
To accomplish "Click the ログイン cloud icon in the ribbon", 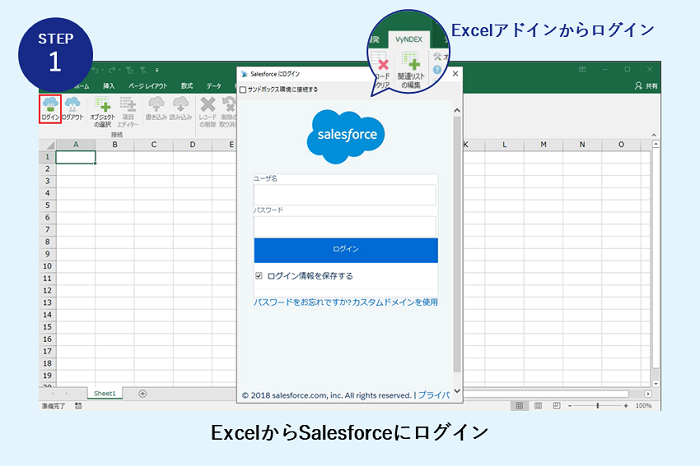I will (x=50, y=109).
